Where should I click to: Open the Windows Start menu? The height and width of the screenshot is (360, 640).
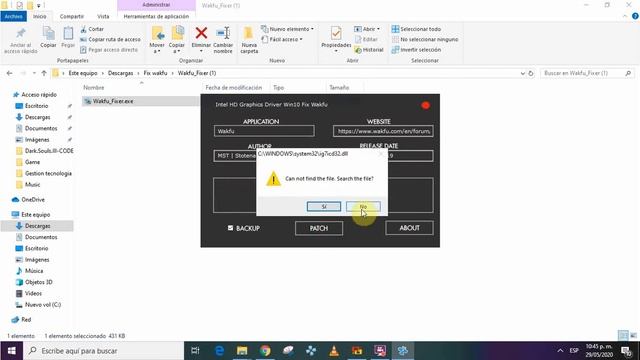11,351
